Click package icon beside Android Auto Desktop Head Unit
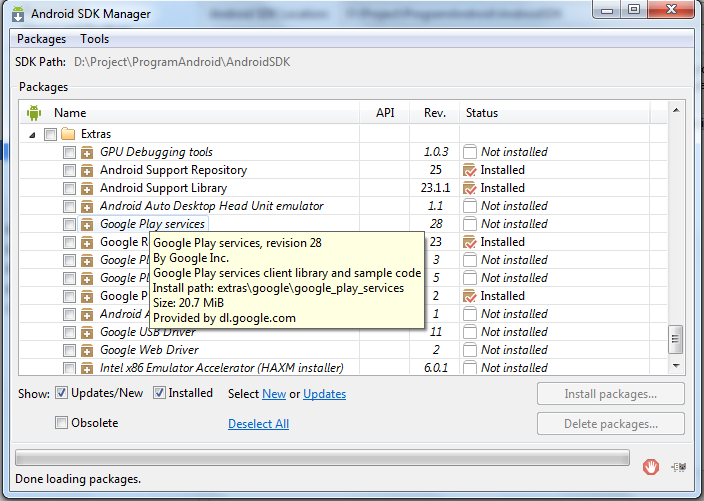Image resolution: width=704 pixels, height=501 pixels. (87, 207)
